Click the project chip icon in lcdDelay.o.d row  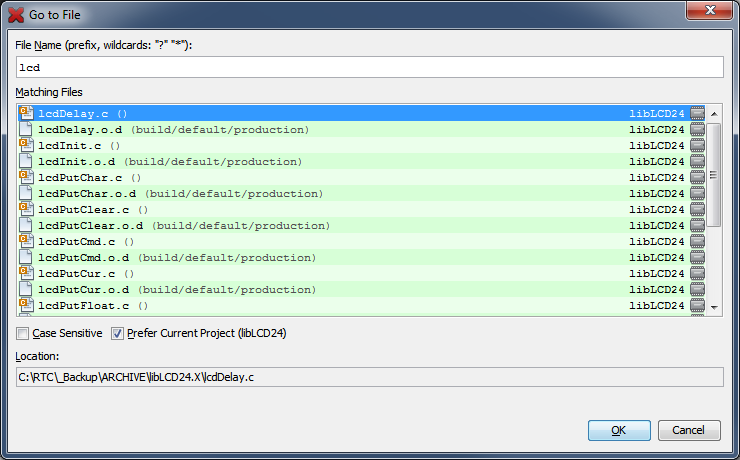coord(697,129)
